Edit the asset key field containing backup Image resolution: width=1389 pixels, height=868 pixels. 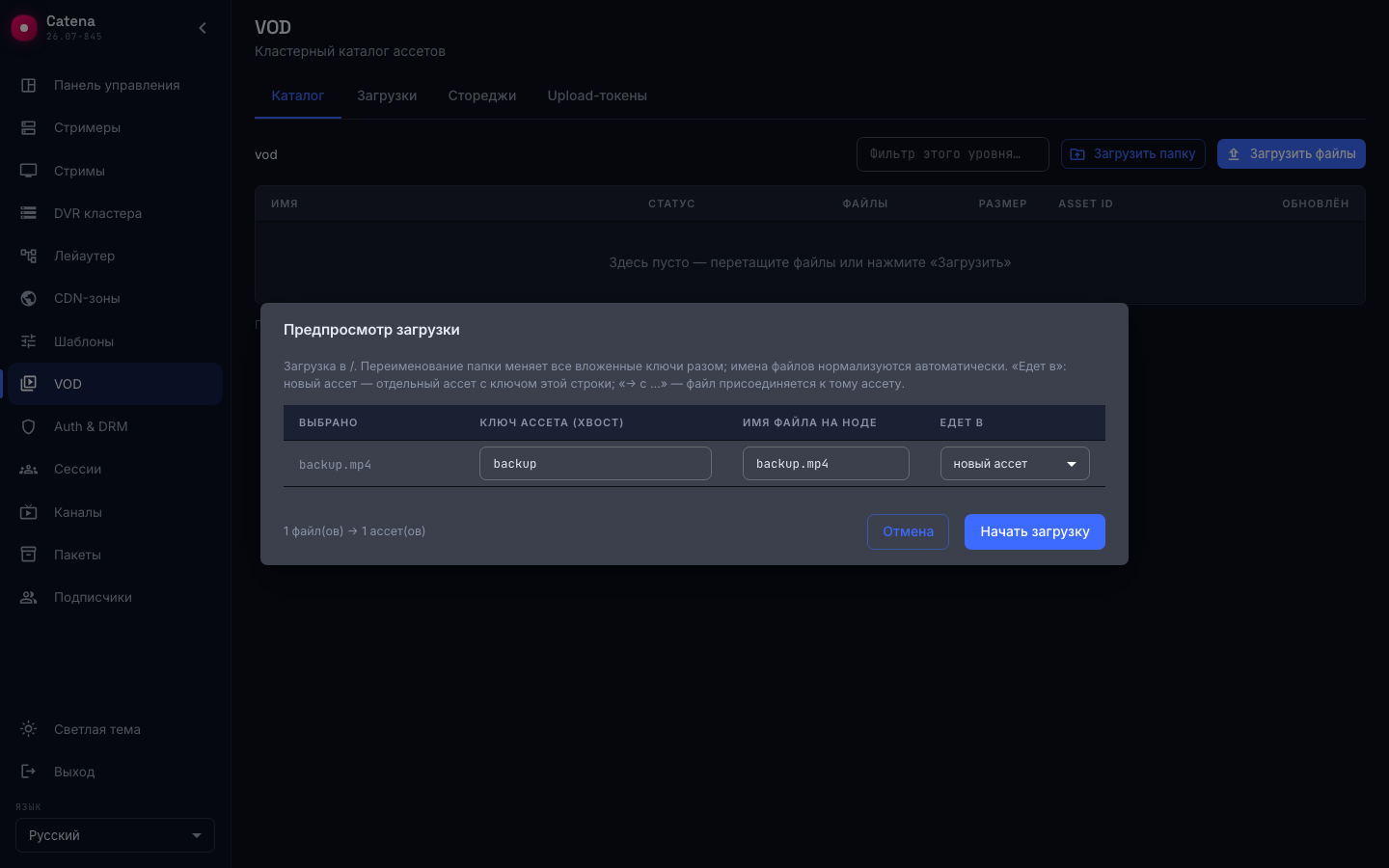[595, 463]
